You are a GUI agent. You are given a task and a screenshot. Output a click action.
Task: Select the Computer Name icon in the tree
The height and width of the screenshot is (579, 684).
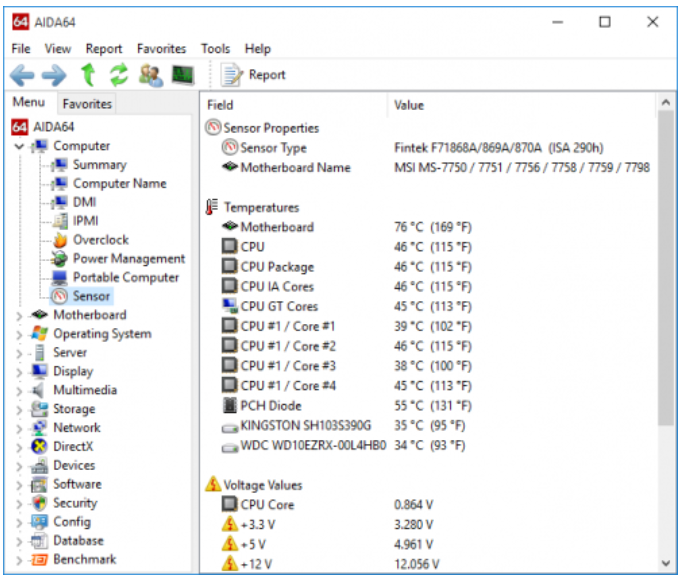[59, 184]
